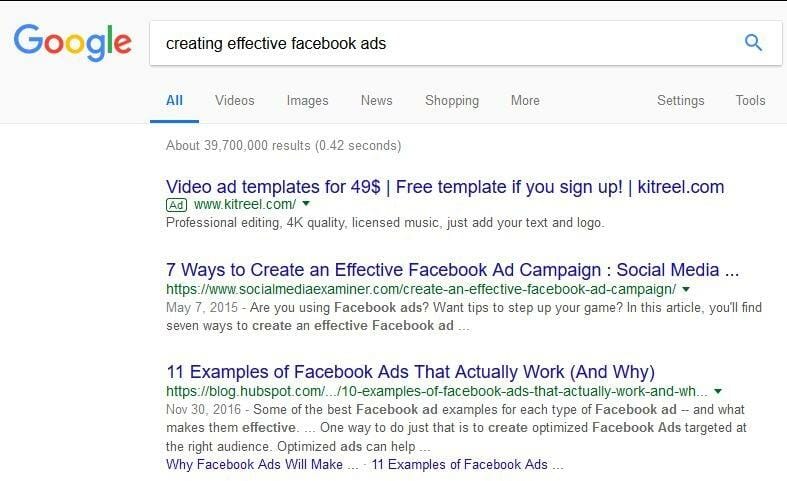Switch to the Images tab
Screen dimensions: 787x481
(x=307, y=100)
